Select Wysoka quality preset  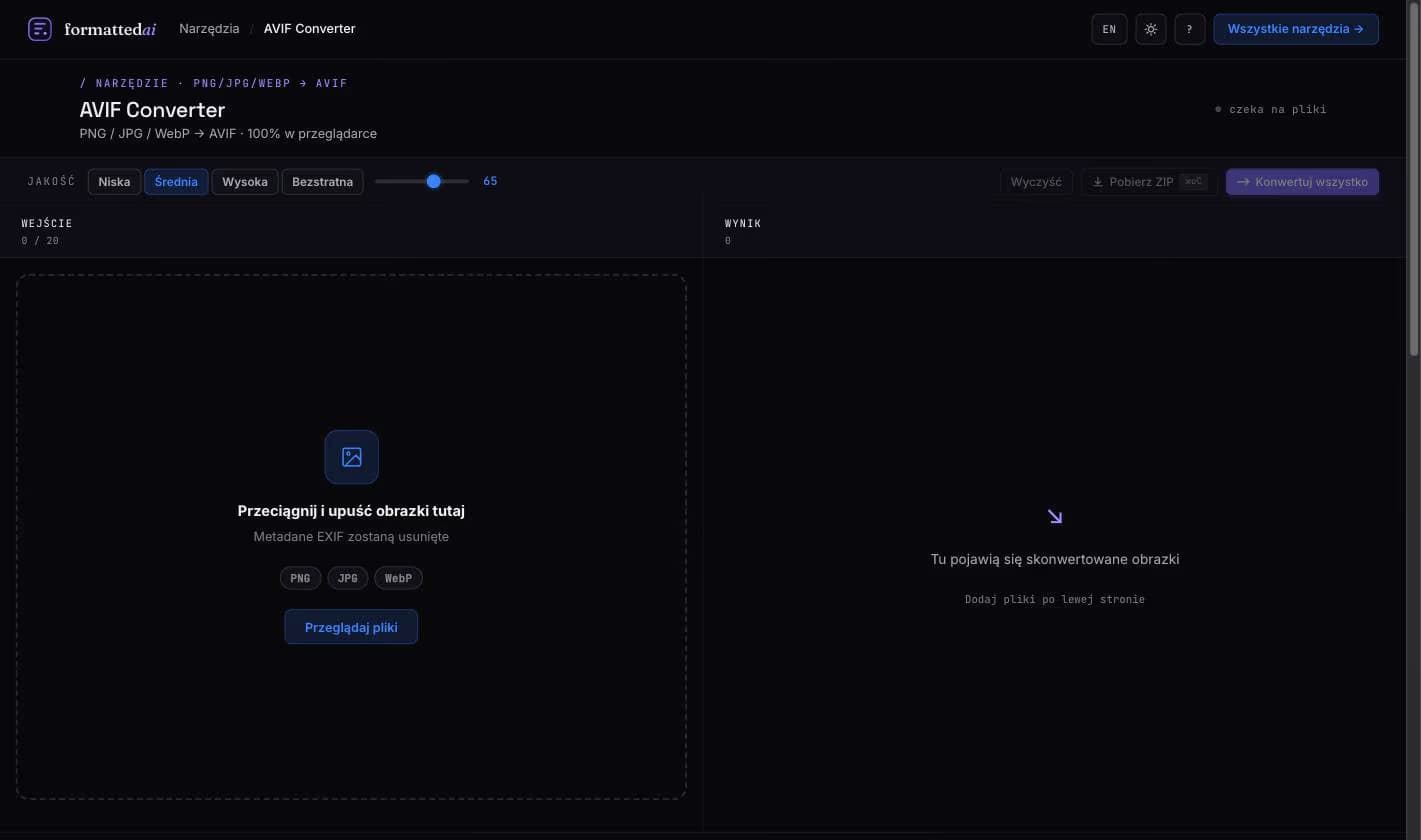245,182
